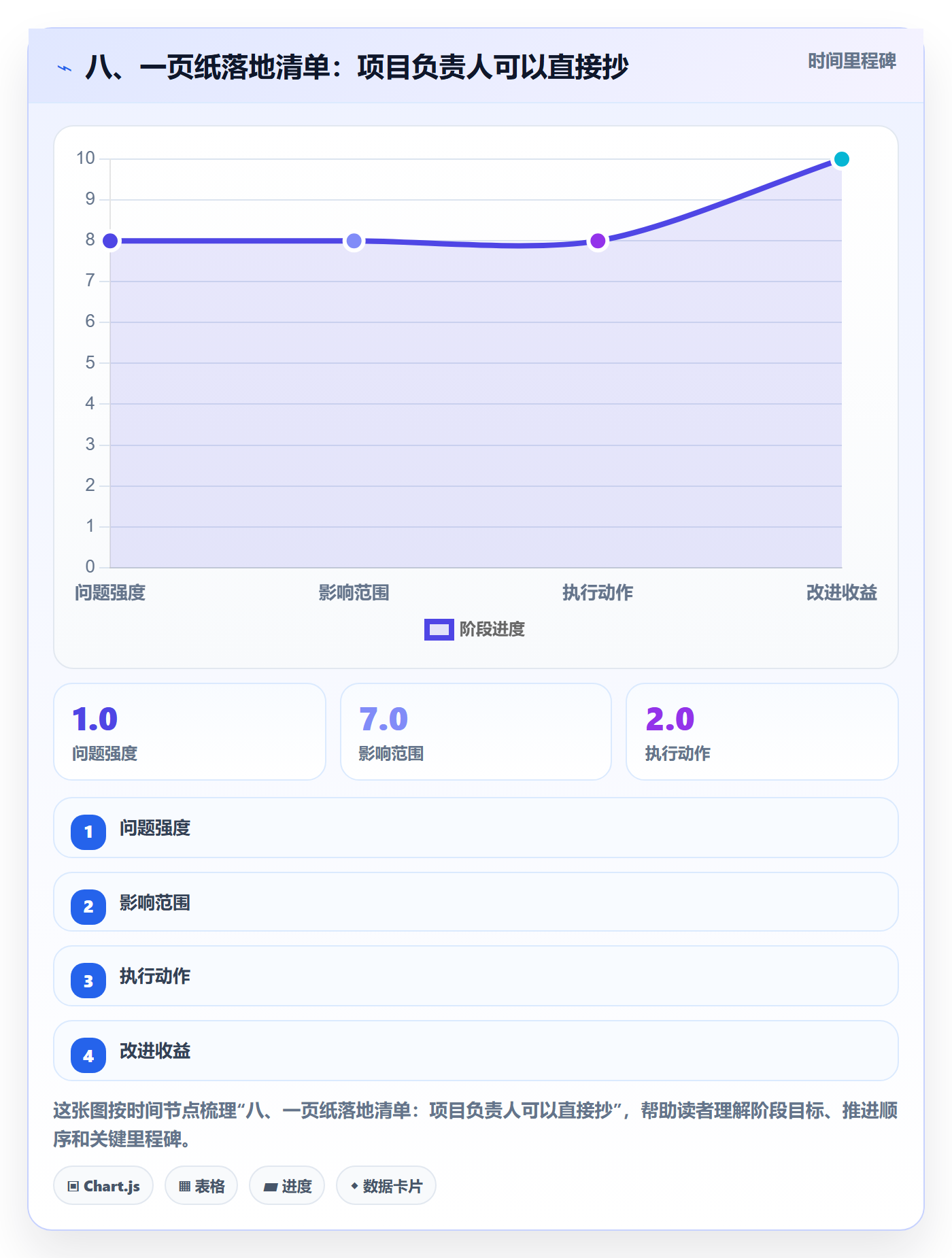Viewport: 952px width, 1258px height.
Task: Click the 问题强度 x-axis label under the chart
Action: [x=110, y=593]
